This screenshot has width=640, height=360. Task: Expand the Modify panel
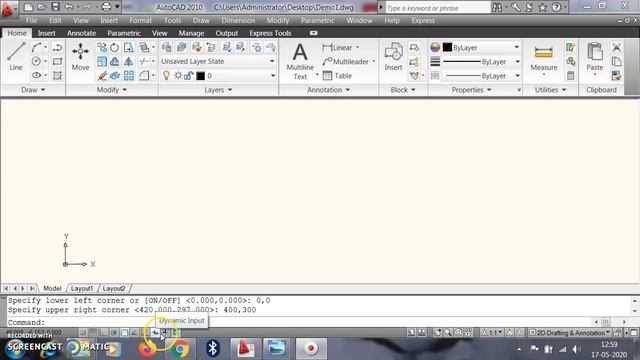coord(111,90)
